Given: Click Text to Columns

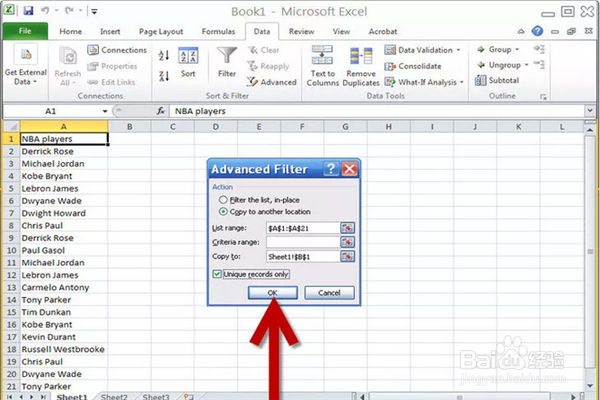Looking at the screenshot, I should click(x=322, y=66).
